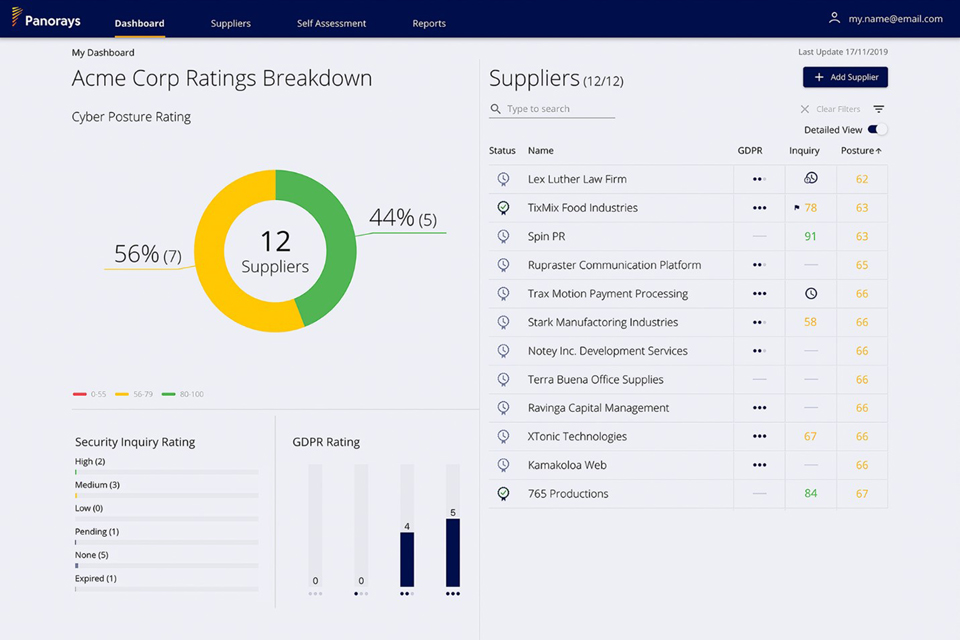
Task: Click the Add Supplier button
Action: 845,77
